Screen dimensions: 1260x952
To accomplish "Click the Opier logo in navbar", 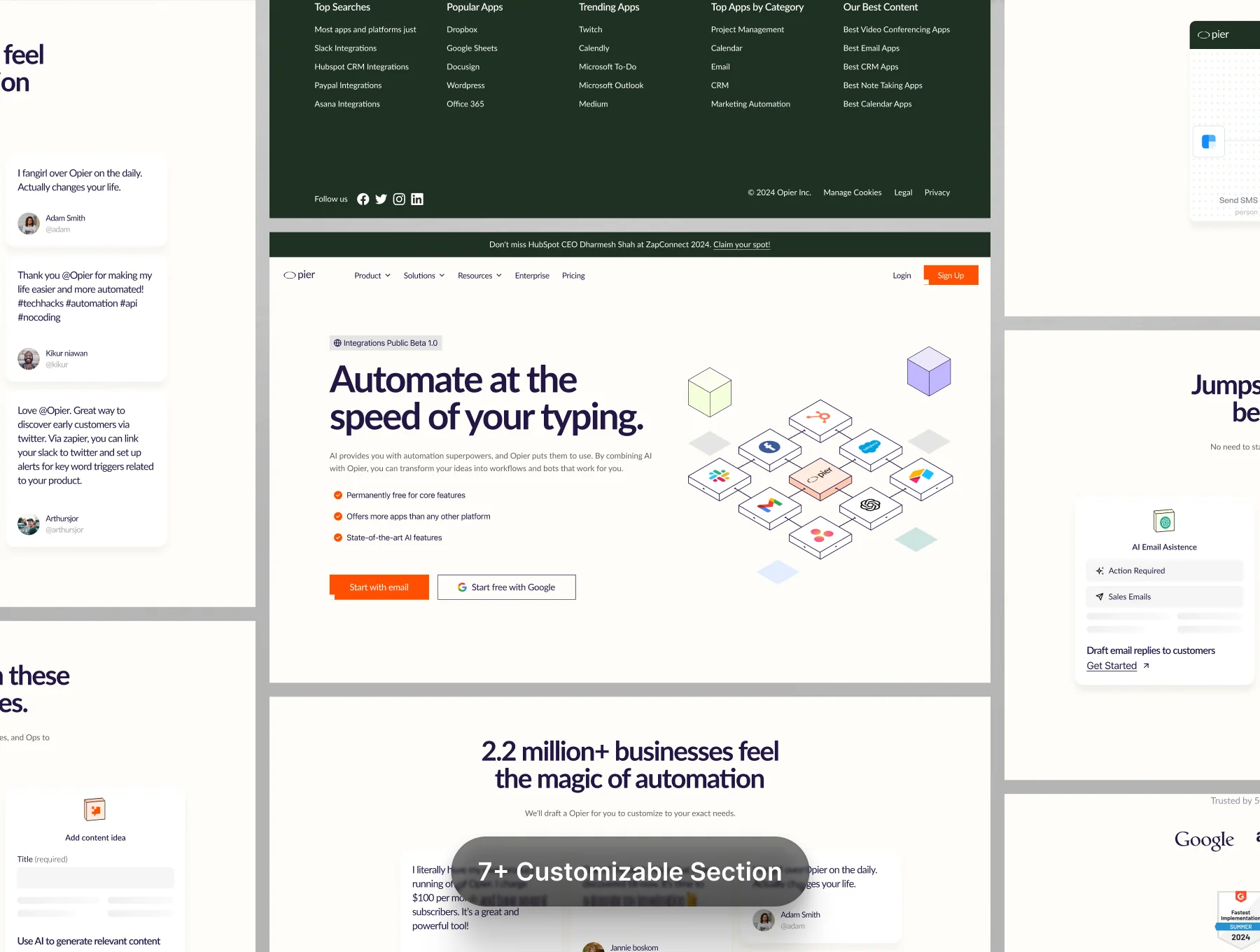I will pos(300,275).
